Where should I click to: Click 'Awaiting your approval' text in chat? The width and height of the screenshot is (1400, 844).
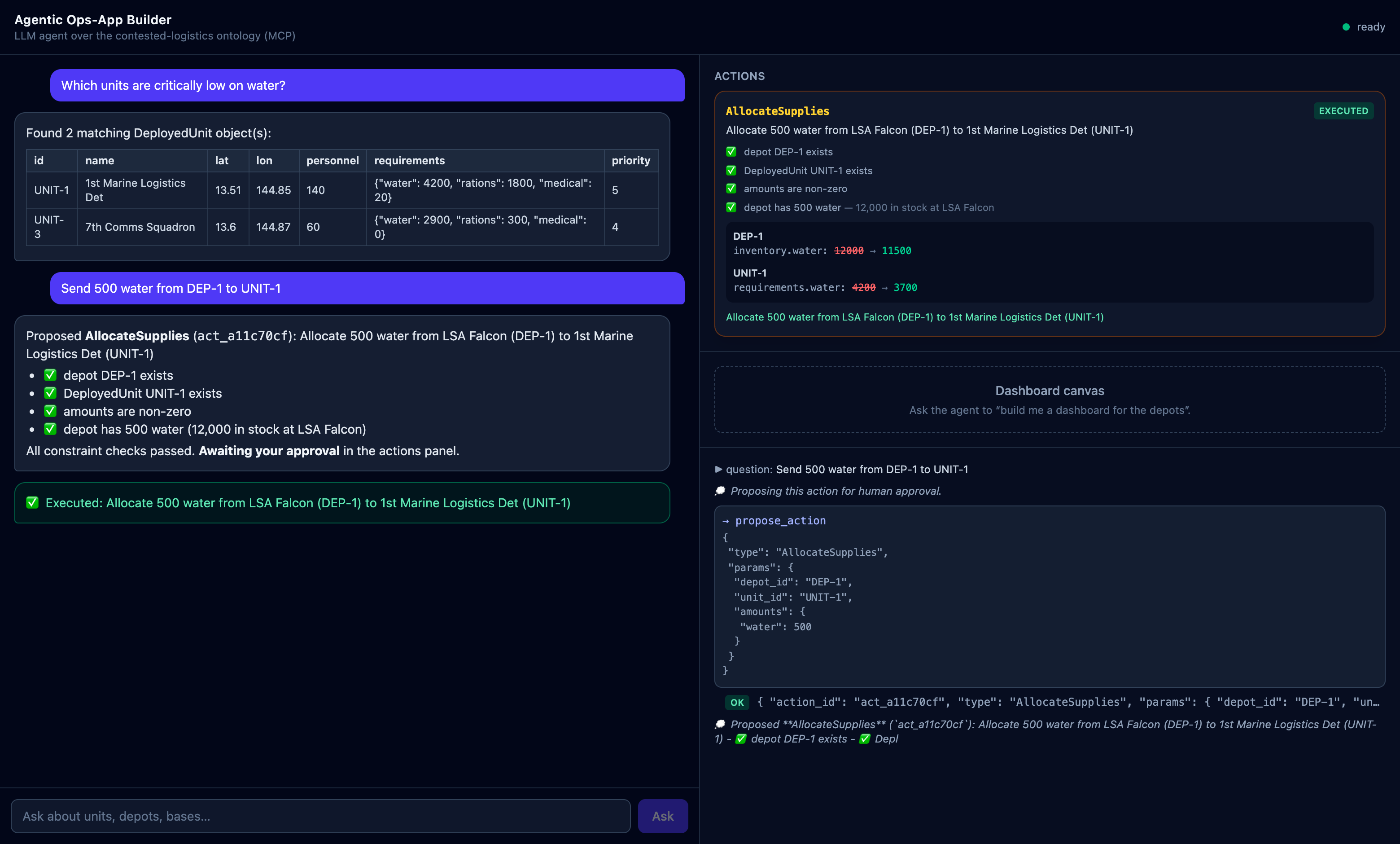click(x=269, y=451)
